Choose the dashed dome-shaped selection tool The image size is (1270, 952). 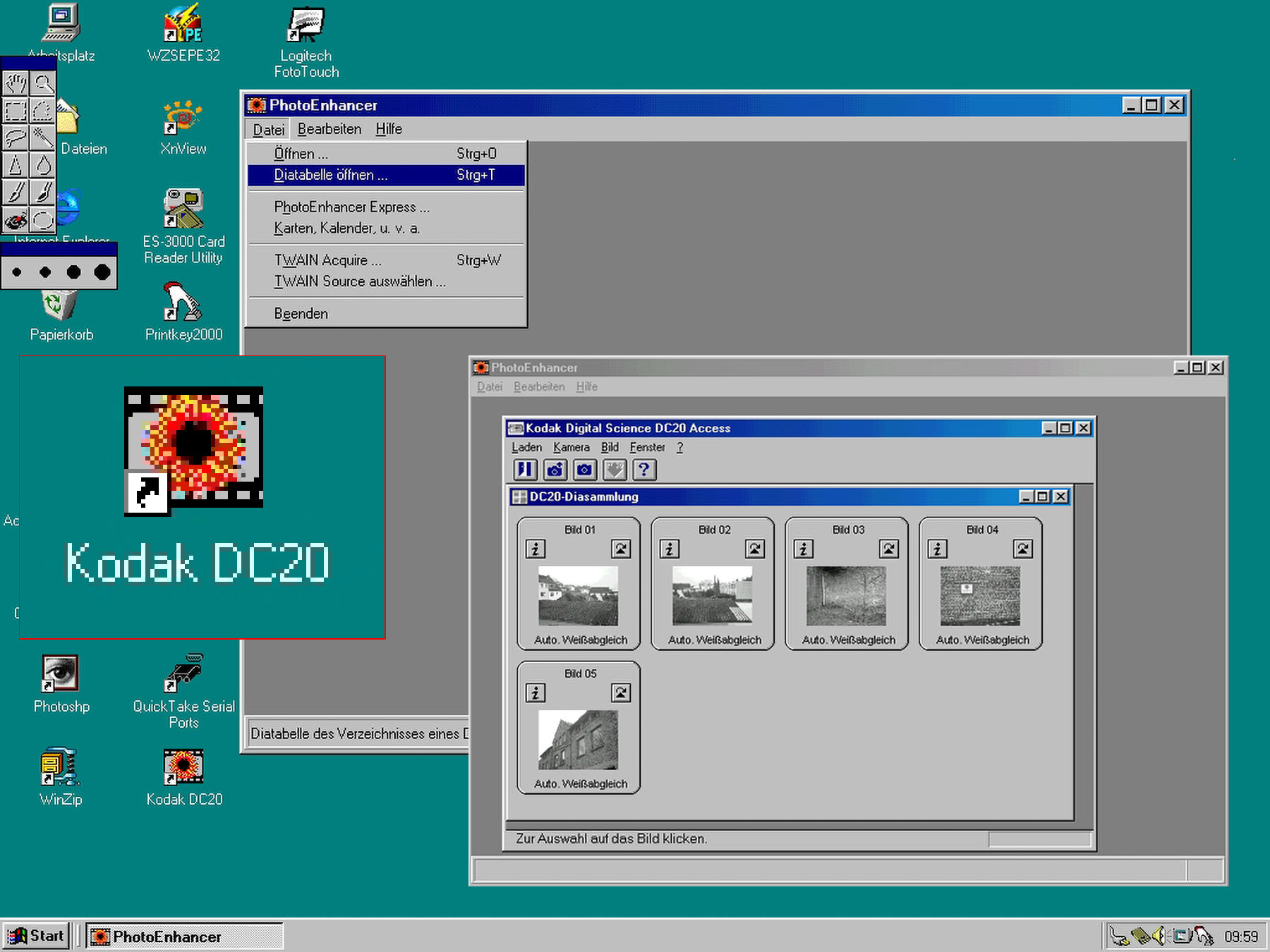pyautogui.click(x=42, y=111)
